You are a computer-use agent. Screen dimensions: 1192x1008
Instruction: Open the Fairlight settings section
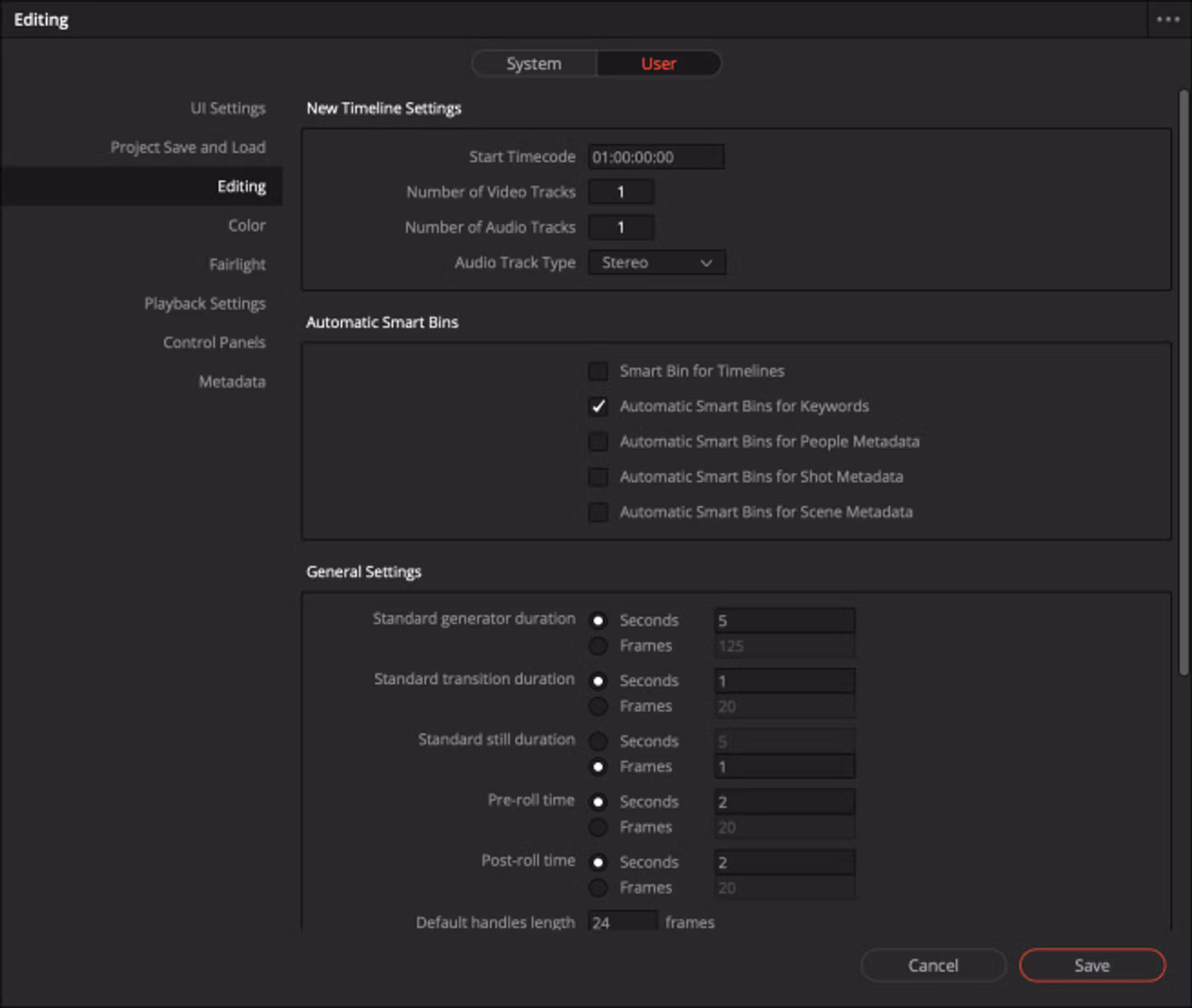pyautogui.click(x=237, y=265)
